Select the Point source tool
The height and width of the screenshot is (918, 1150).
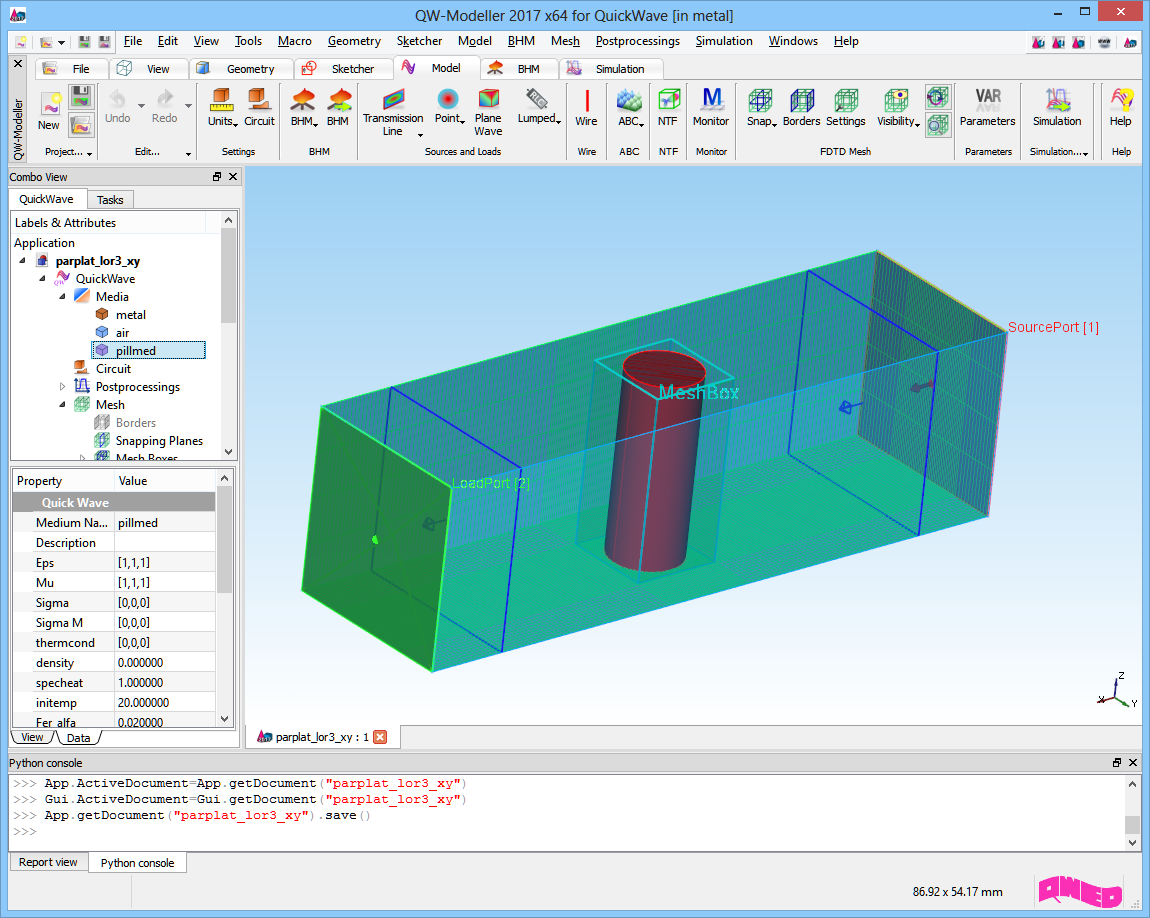(x=448, y=107)
